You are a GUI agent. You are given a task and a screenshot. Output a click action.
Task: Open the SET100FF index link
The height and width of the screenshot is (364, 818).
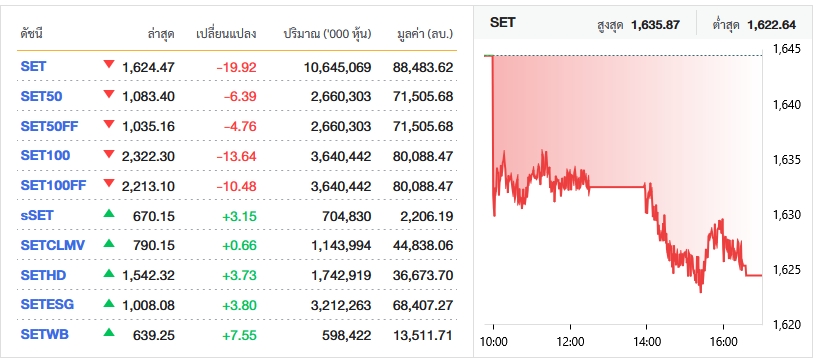[53, 185]
